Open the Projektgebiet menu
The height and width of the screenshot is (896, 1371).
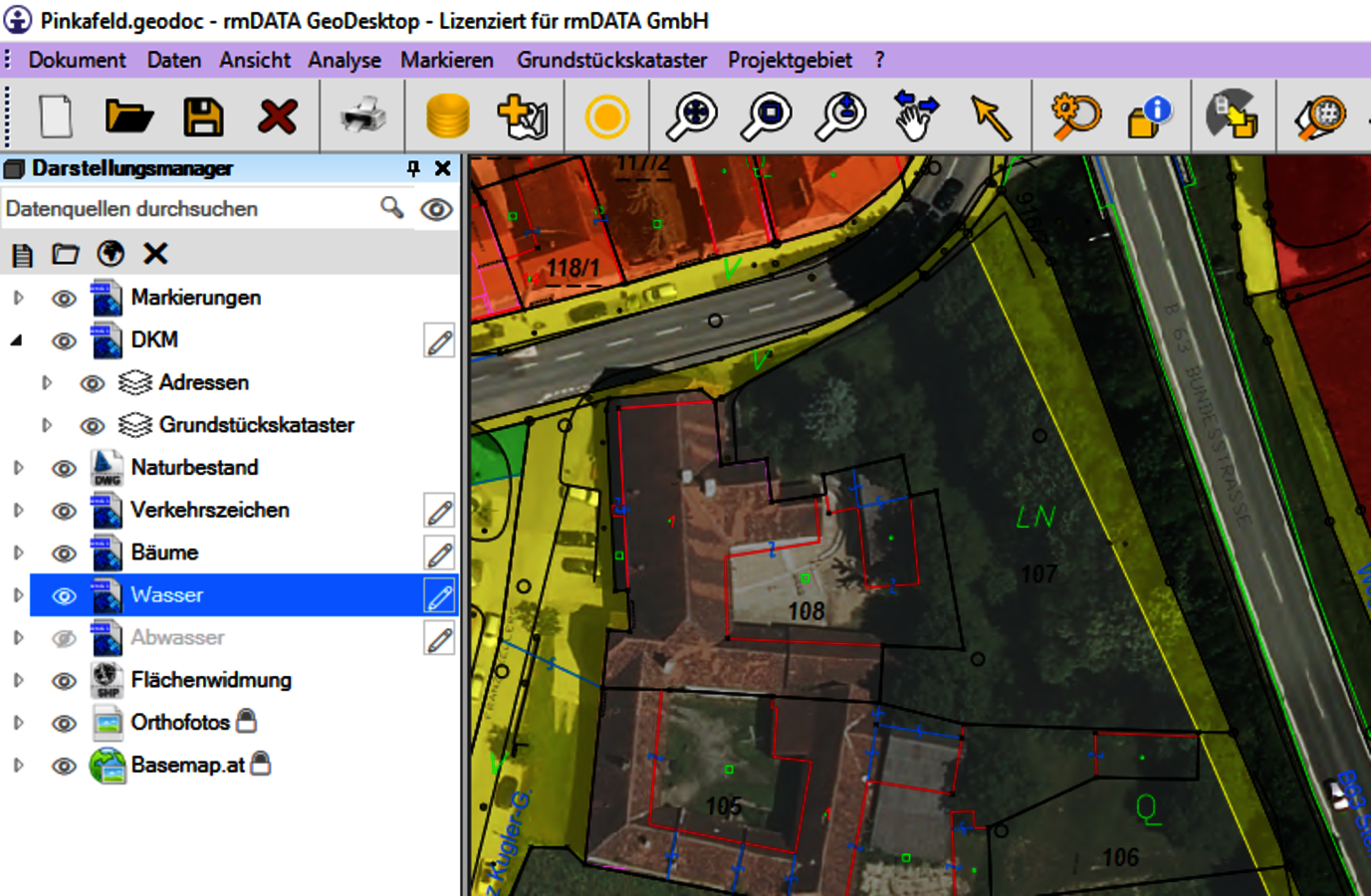pyautogui.click(x=789, y=60)
